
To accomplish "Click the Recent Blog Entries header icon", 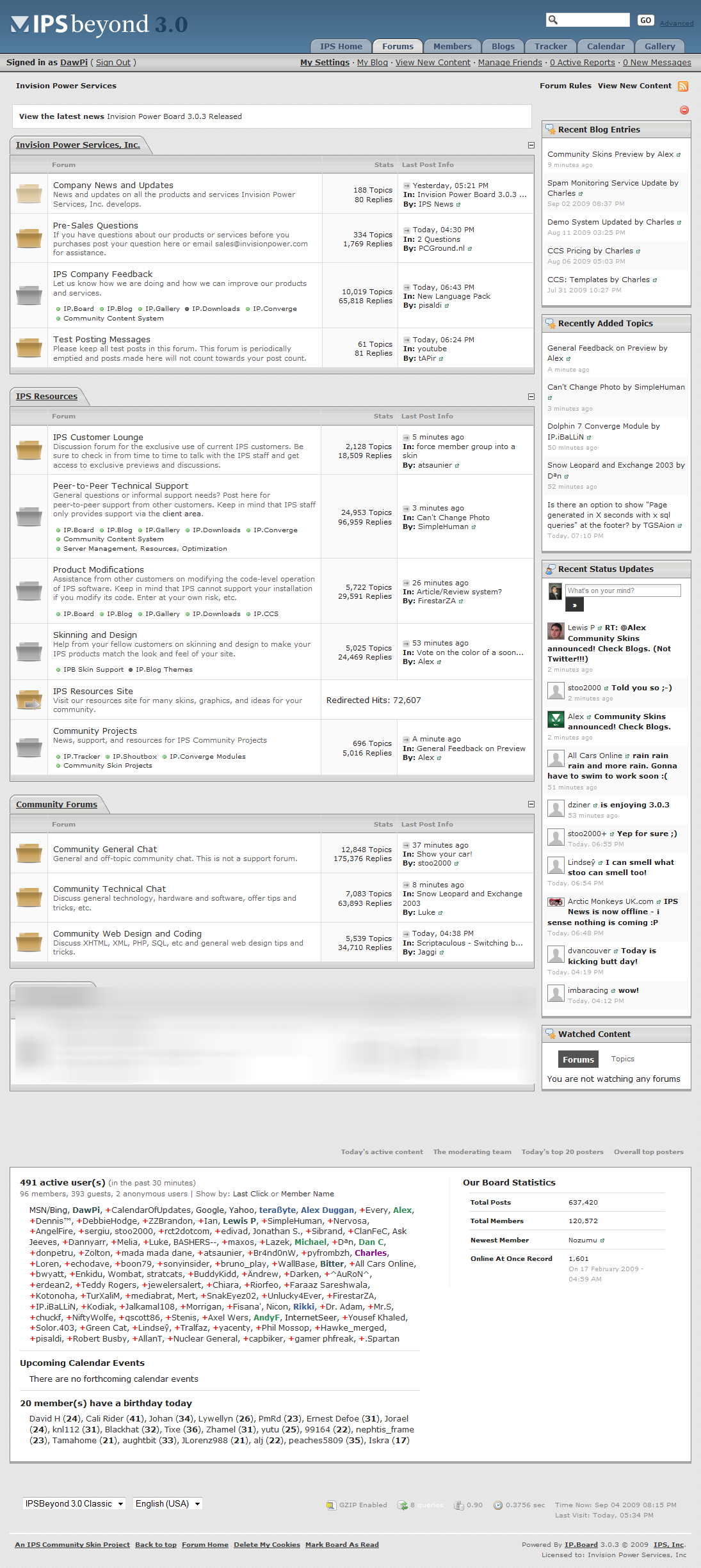I will pos(550,129).
